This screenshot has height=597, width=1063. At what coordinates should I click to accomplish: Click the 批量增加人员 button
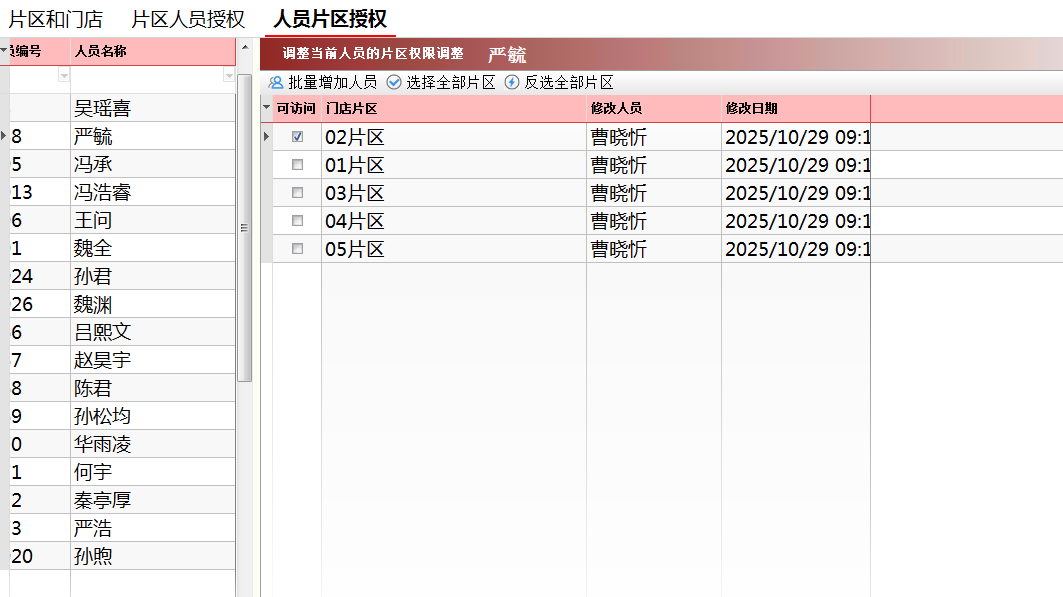(323, 83)
